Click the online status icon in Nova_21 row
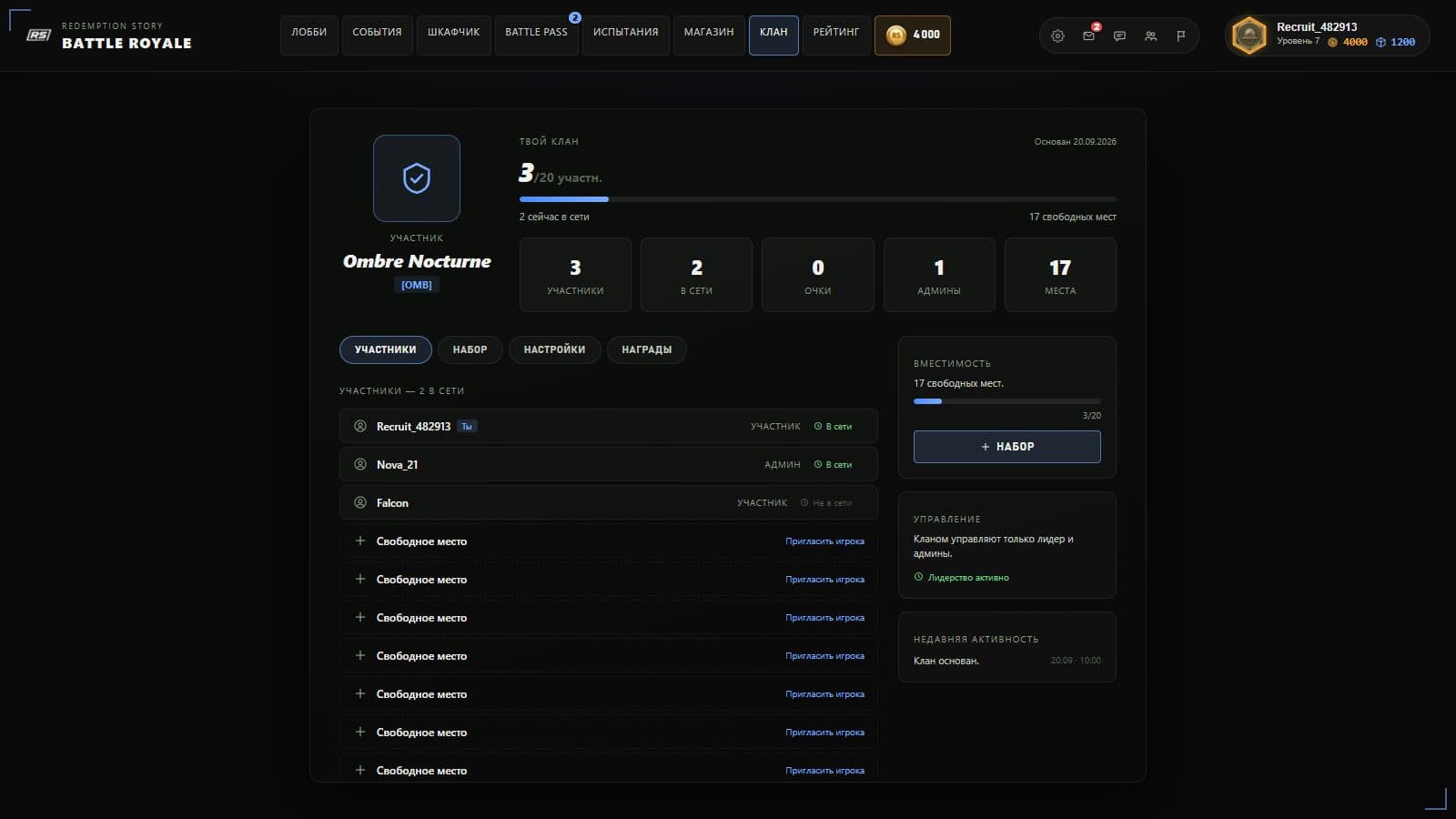The width and height of the screenshot is (1456, 819). coord(817,464)
